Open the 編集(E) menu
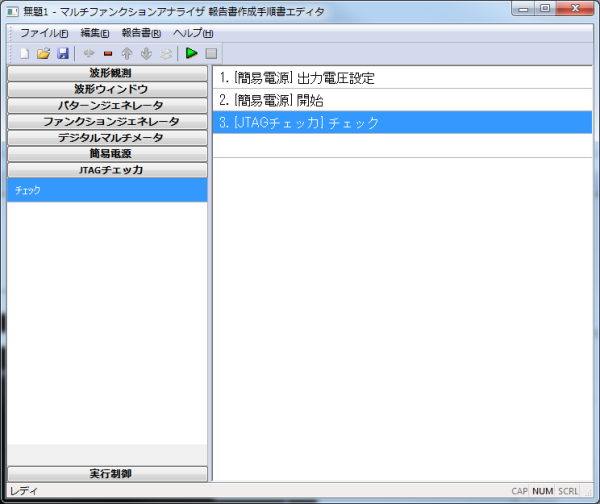The image size is (600, 504). [x=95, y=33]
